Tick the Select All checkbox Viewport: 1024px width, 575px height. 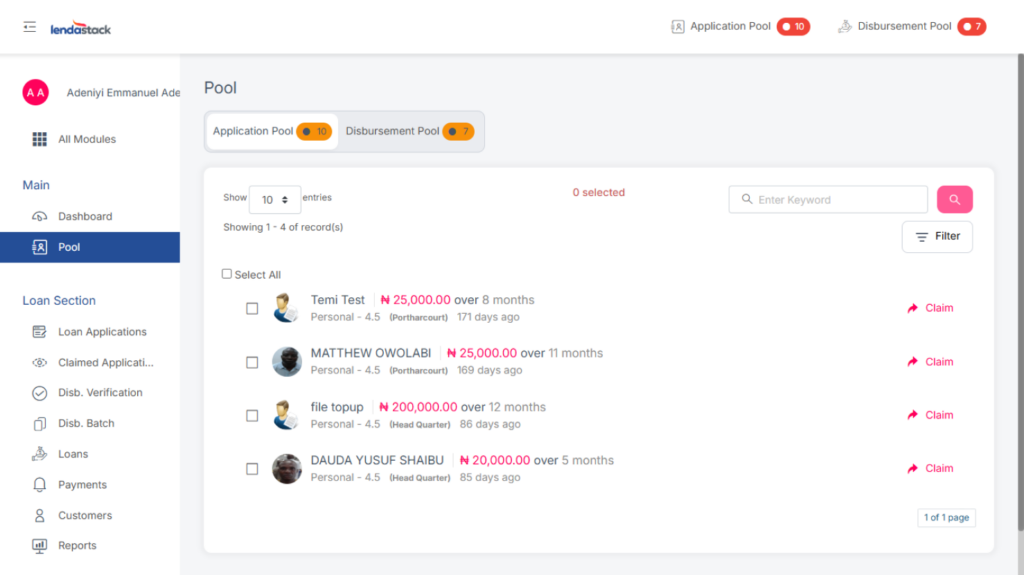click(x=227, y=274)
